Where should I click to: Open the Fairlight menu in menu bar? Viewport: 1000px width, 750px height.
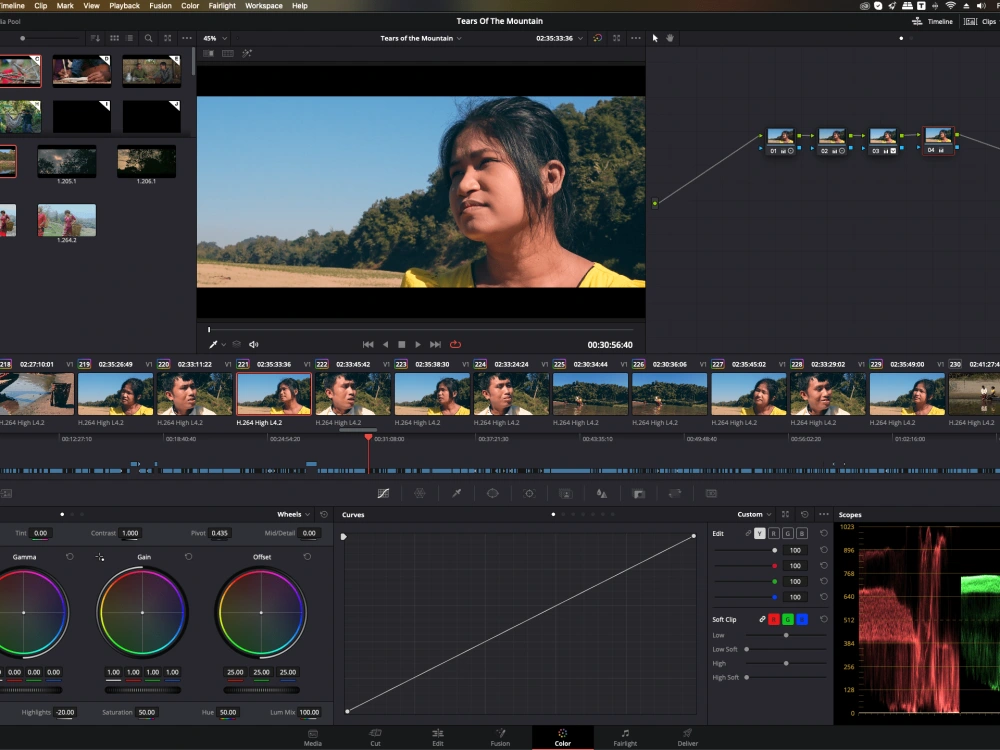[222, 6]
